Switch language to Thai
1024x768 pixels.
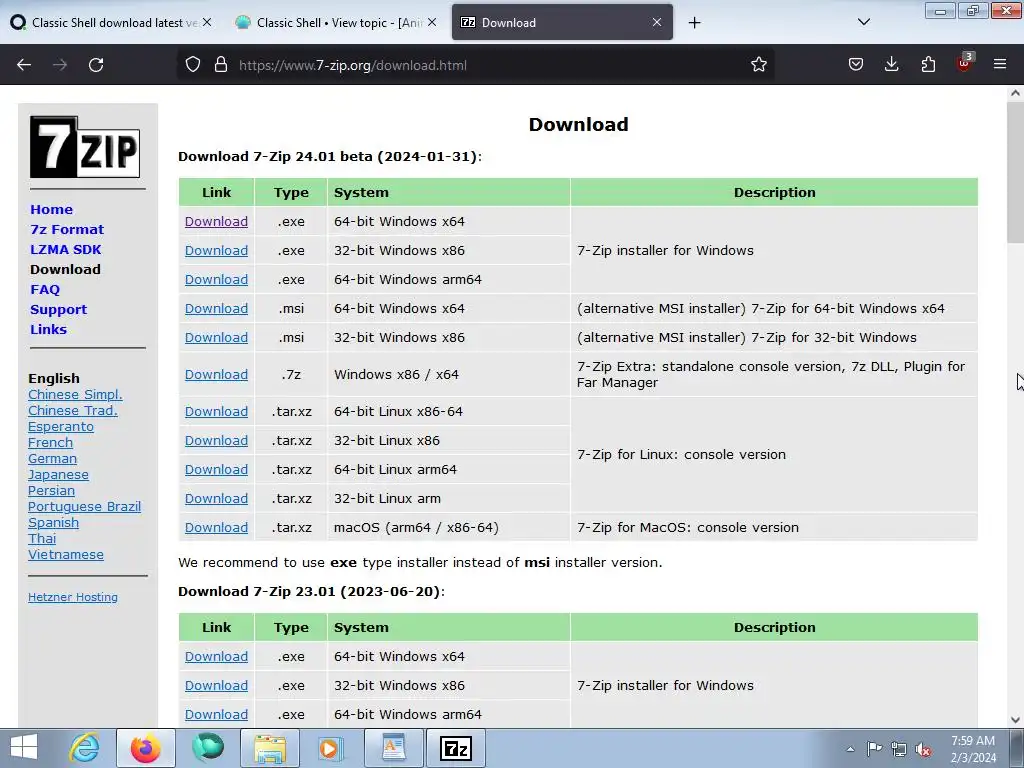click(x=42, y=538)
